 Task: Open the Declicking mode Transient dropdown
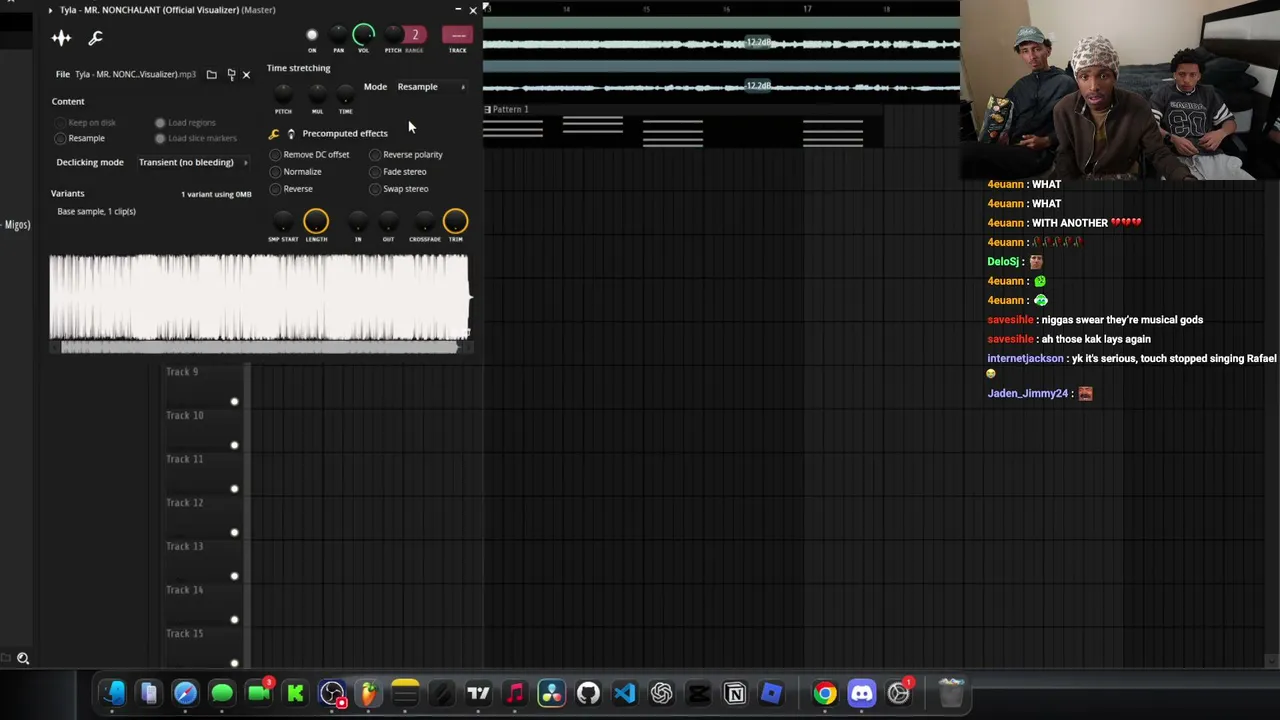193,162
